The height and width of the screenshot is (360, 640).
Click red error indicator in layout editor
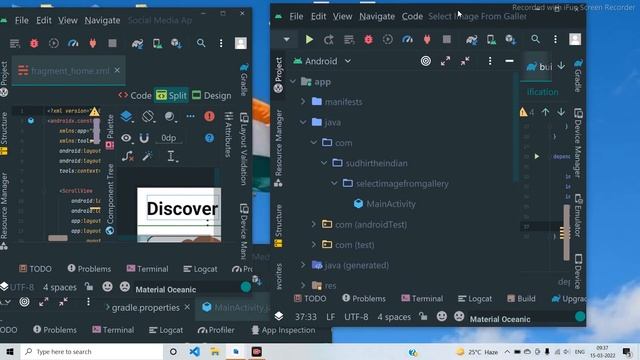(x=209, y=116)
